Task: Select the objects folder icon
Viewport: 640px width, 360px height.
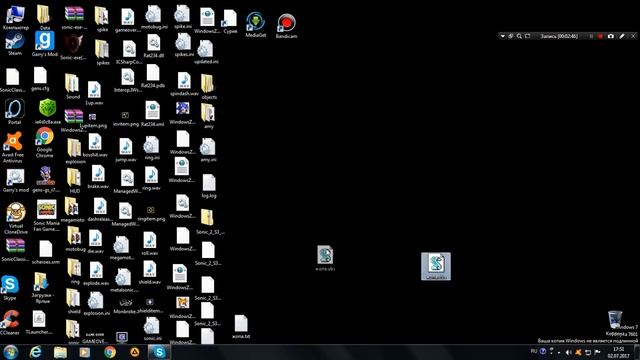Action: click(x=209, y=87)
